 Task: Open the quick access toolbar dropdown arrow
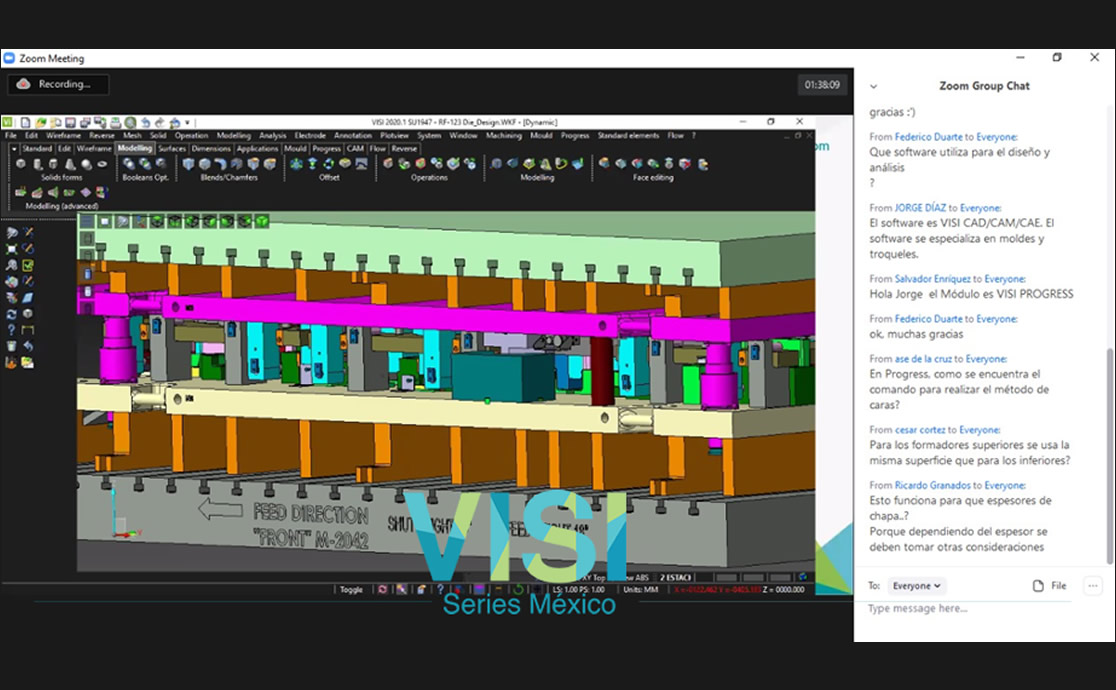[x=187, y=122]
